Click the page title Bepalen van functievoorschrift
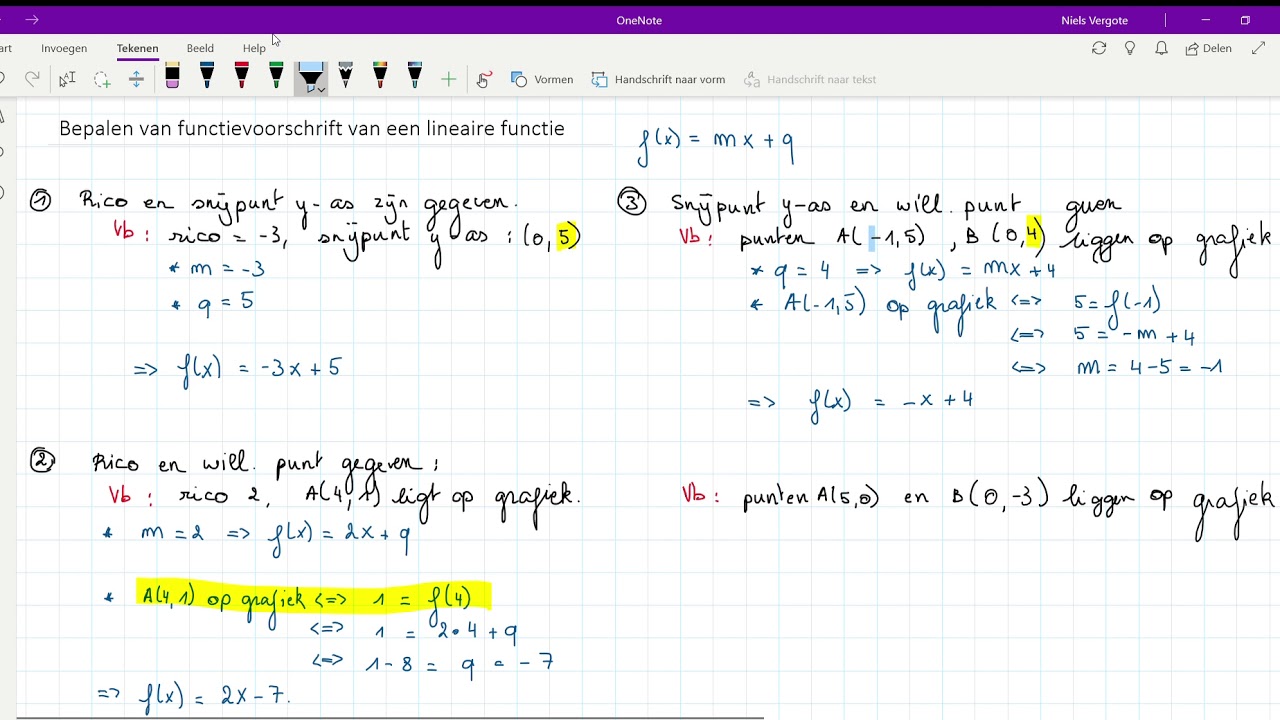This screenshot has width=1280, height=720. point(312,128)
